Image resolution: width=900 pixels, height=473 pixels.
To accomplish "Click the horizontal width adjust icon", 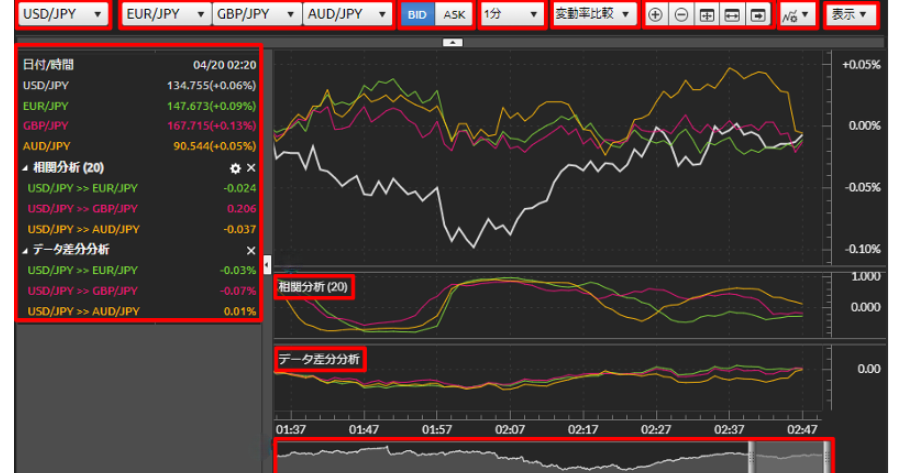I will coord(732,15).
